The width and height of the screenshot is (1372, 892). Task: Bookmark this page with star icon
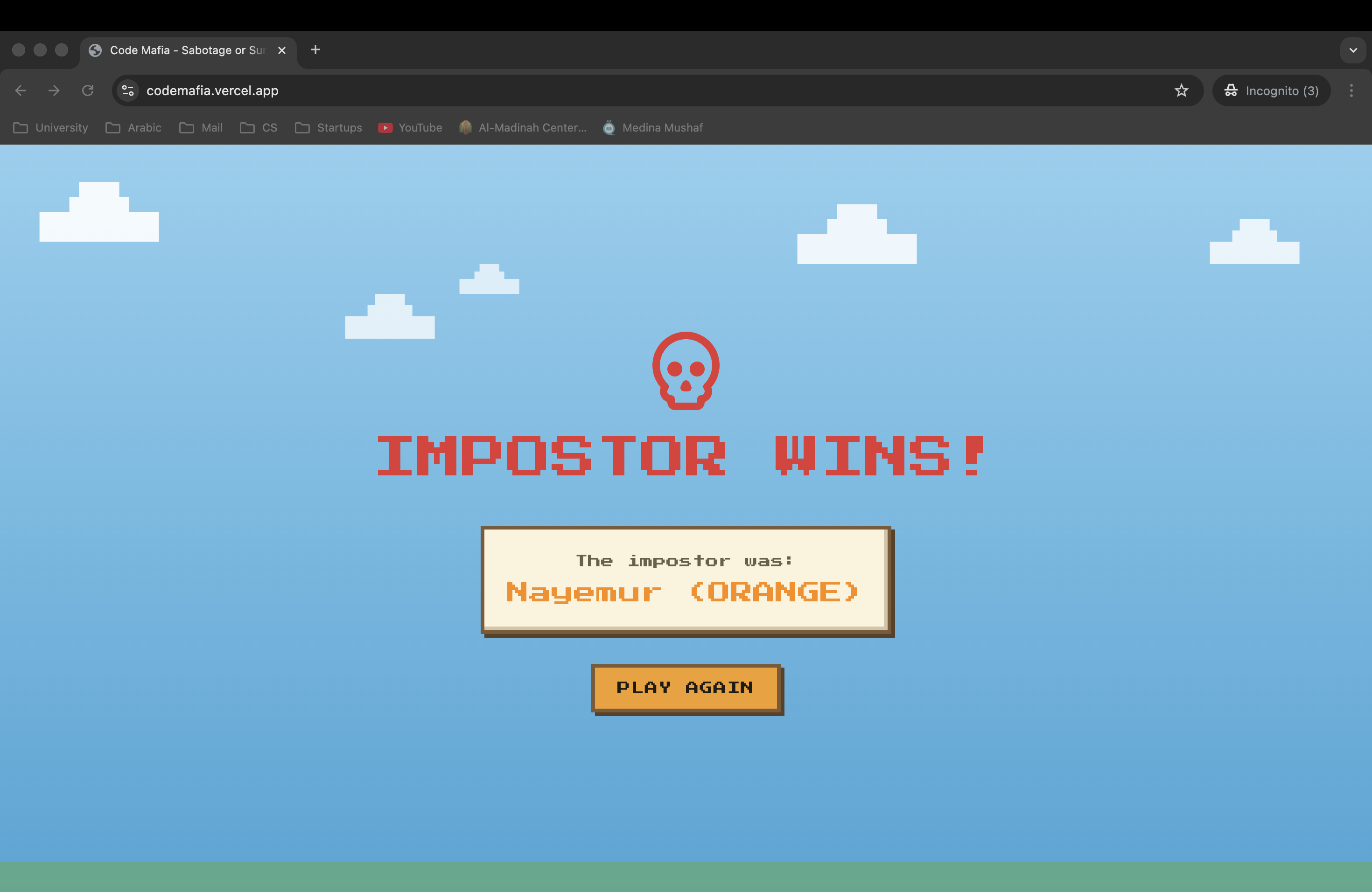(x=1181, y=91)
